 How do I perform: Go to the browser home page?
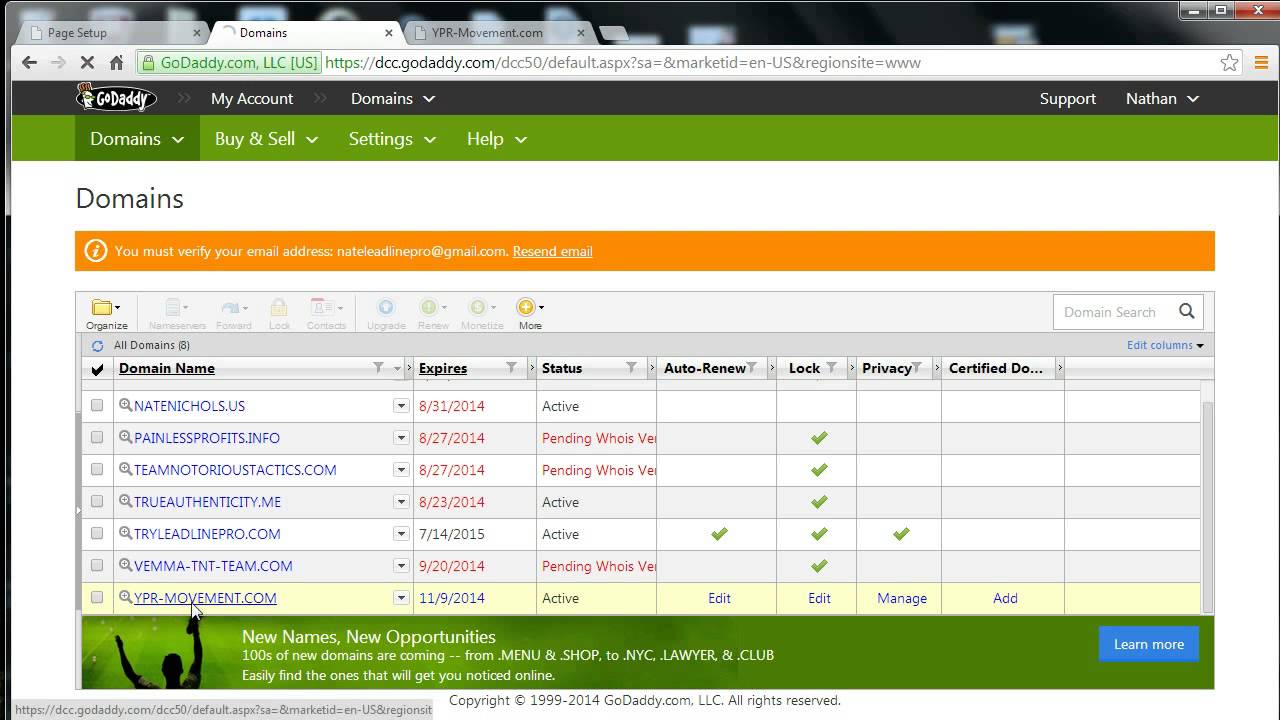click(116, 62)
